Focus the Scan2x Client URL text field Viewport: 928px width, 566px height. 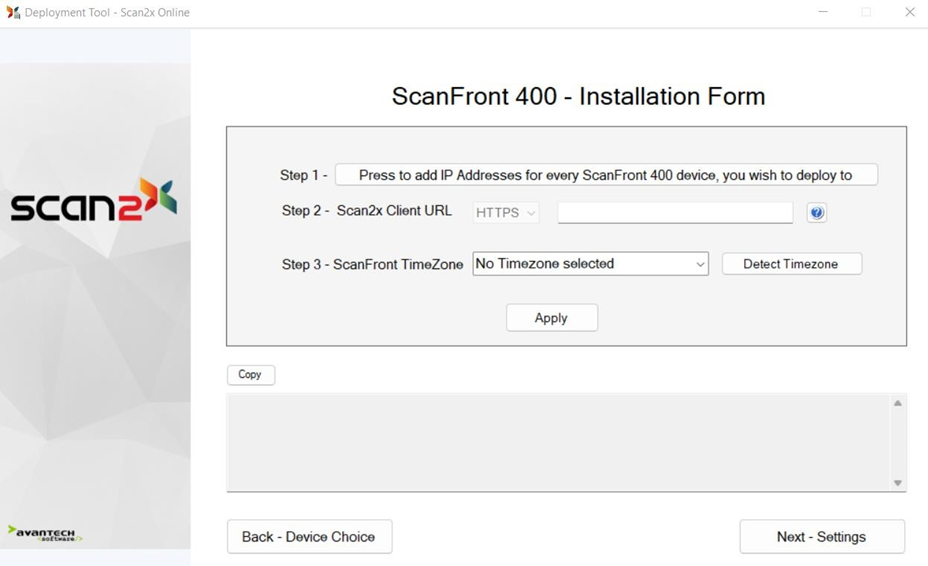tap(675, 213)
